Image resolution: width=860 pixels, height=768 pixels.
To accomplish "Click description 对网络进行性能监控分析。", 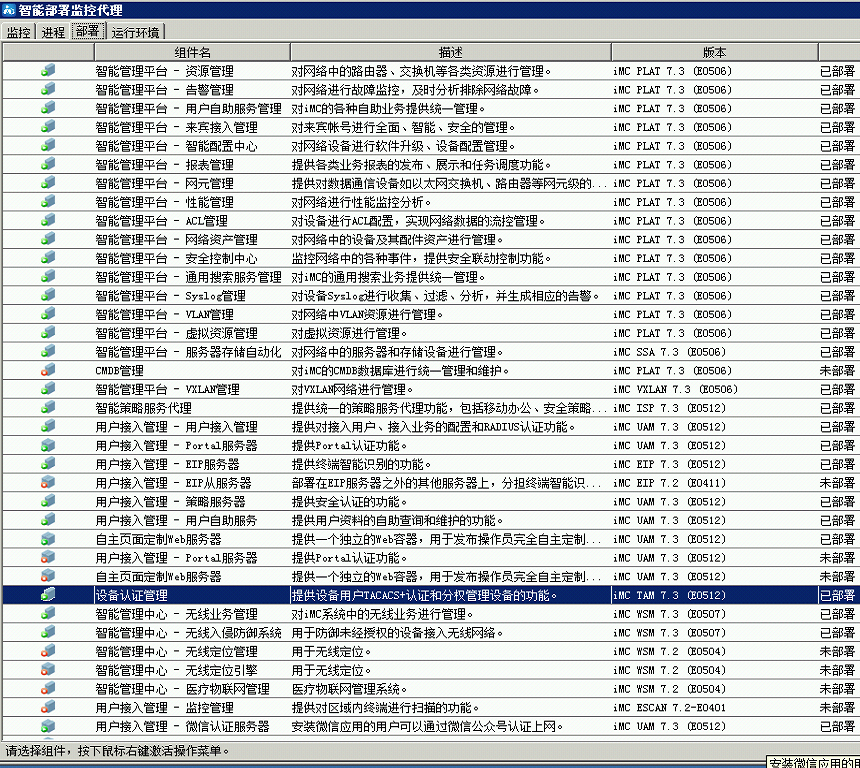I will [x=361, y=202].
